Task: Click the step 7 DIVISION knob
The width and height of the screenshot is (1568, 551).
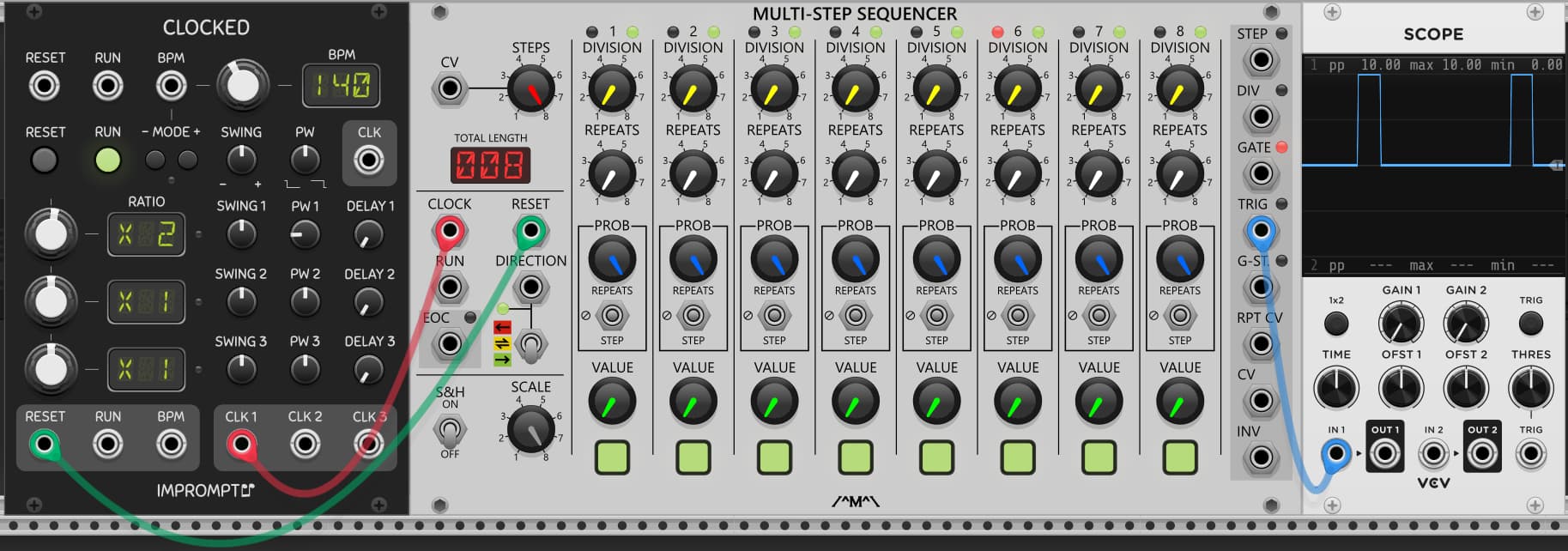Action: click(x=1099, y=89)
